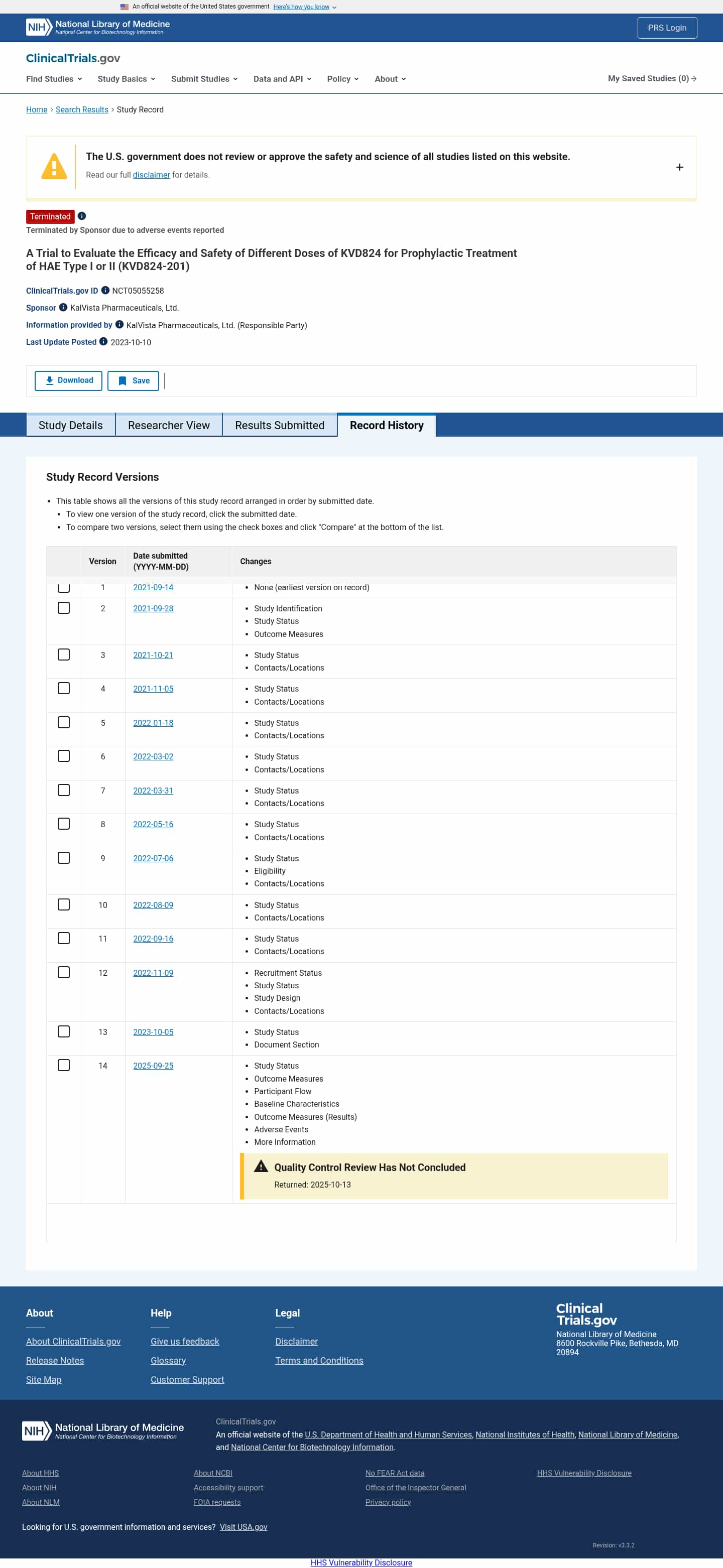The image size is (723, 1568).
Task: View latest version dated 2025-09-25
Action: [x=154, y=1065]
